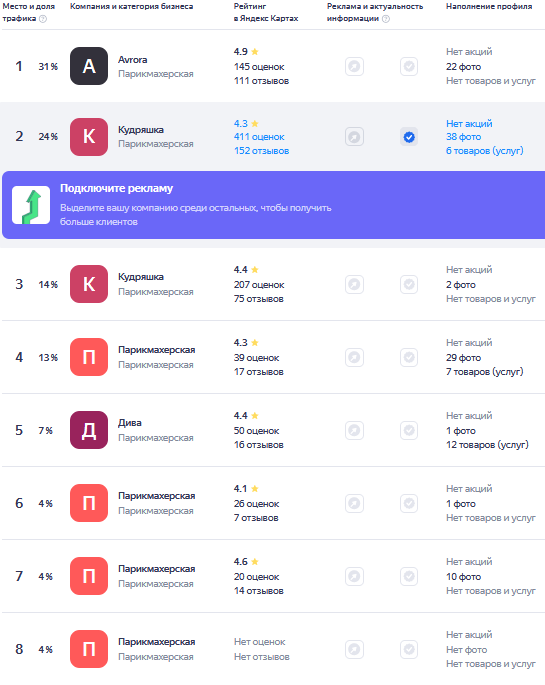Open the '152 отзывов' link

click(x=261, y=151)
